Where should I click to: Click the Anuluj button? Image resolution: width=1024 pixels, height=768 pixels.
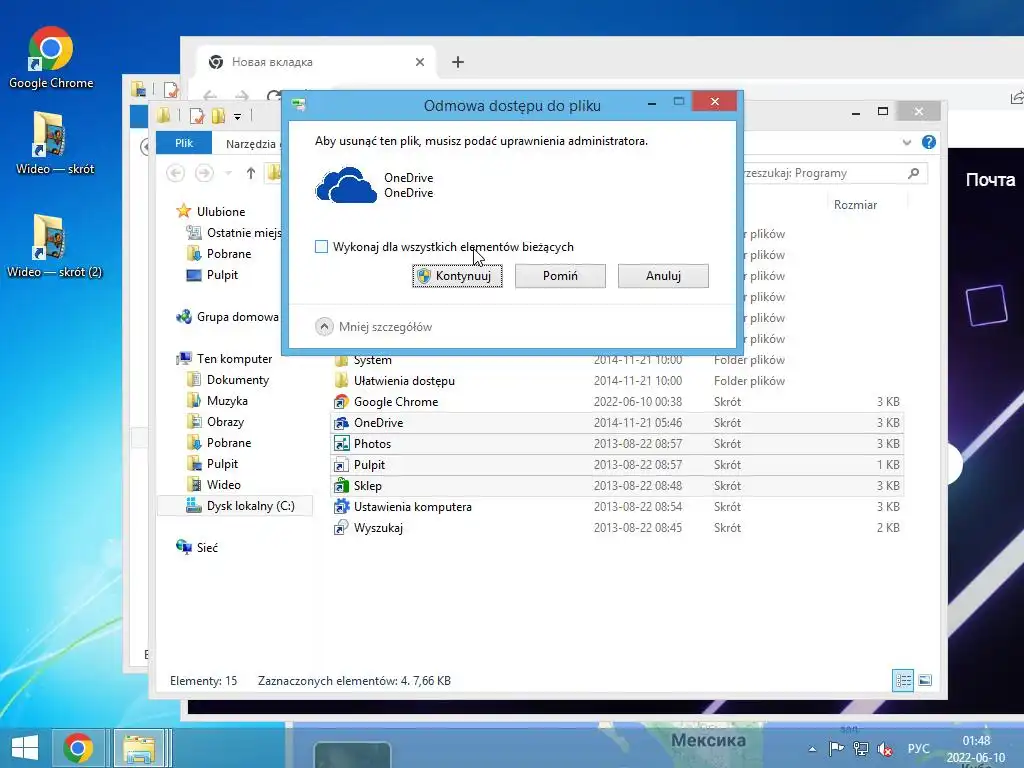[x=663, y=276]
